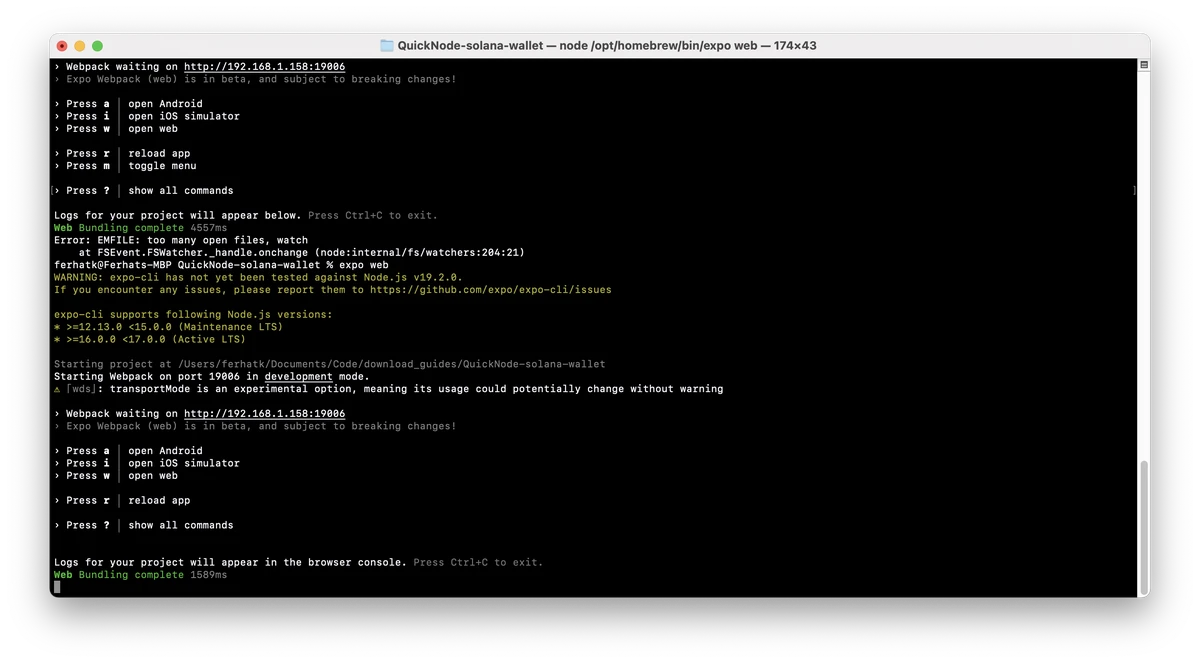Minimize the terminal using yellow button

click(80, 46)
